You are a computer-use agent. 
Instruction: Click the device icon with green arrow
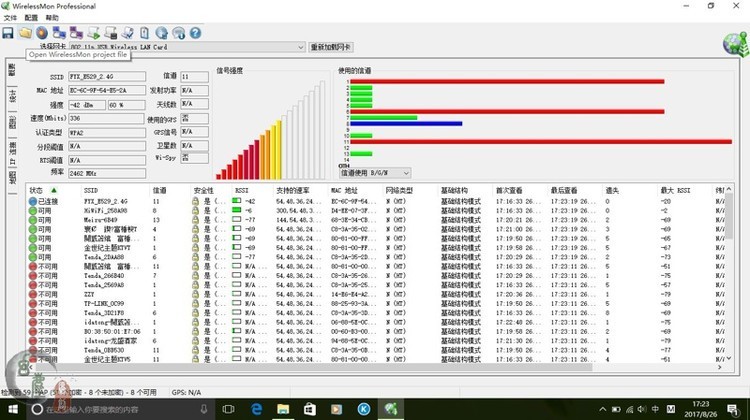(94, 33)
